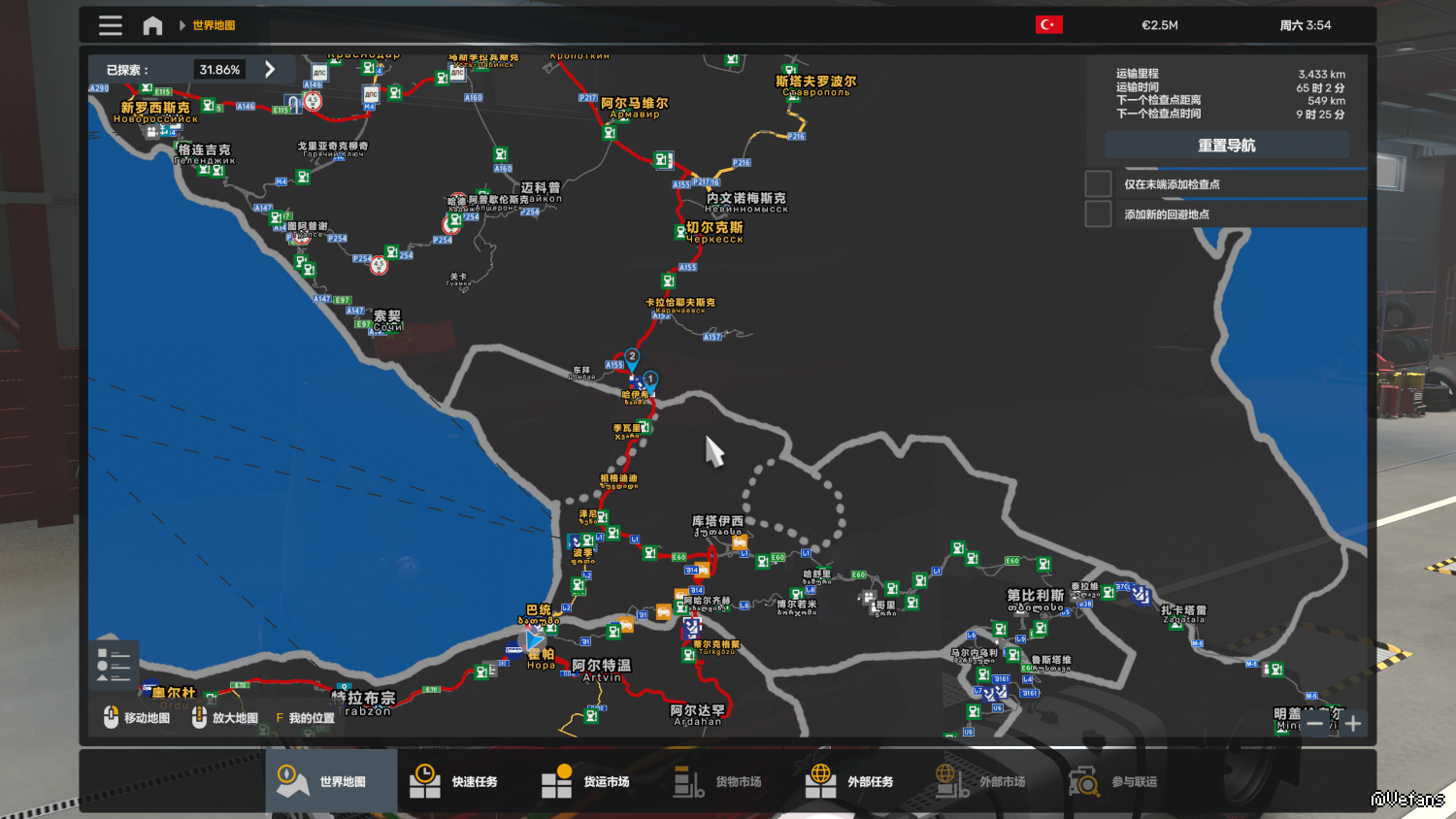Click the 9 时 25 分 checkpoint time value

coord(1320,115)
